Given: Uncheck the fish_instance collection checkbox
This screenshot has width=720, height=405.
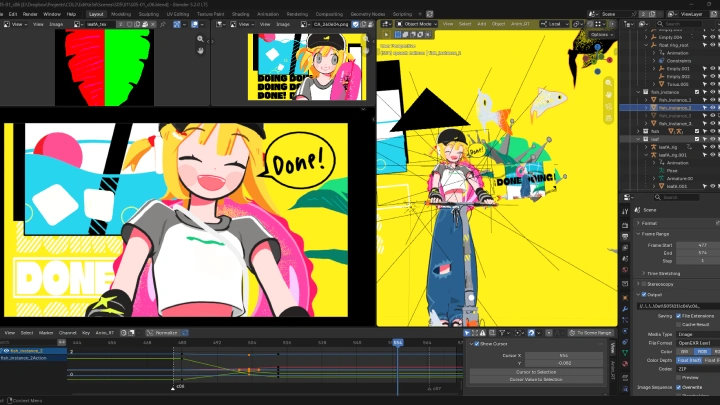Looking at the screenshot, I should [x=697, y=92].
